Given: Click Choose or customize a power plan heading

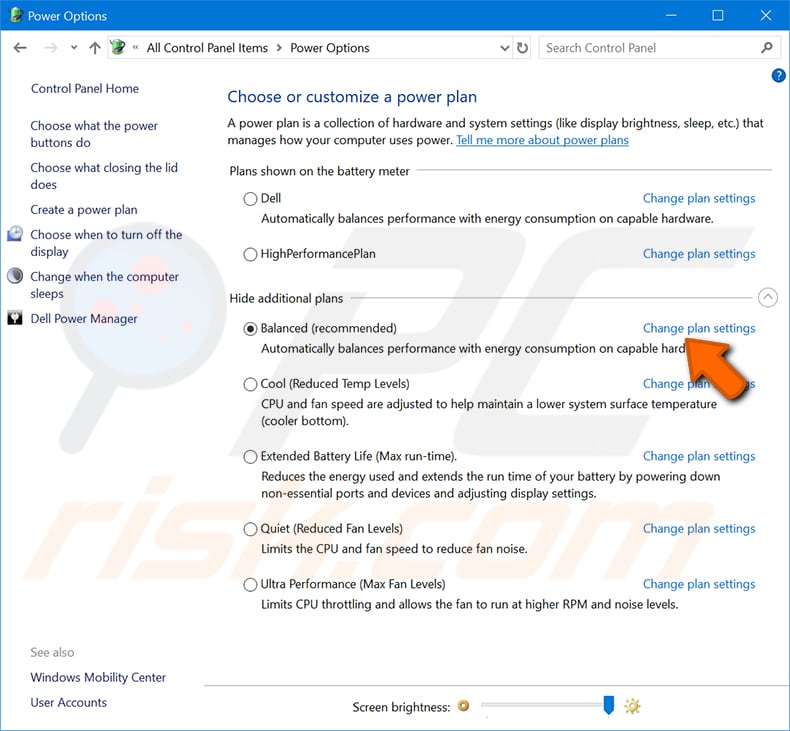Looking at the screenshot, I should coord(352,97).
